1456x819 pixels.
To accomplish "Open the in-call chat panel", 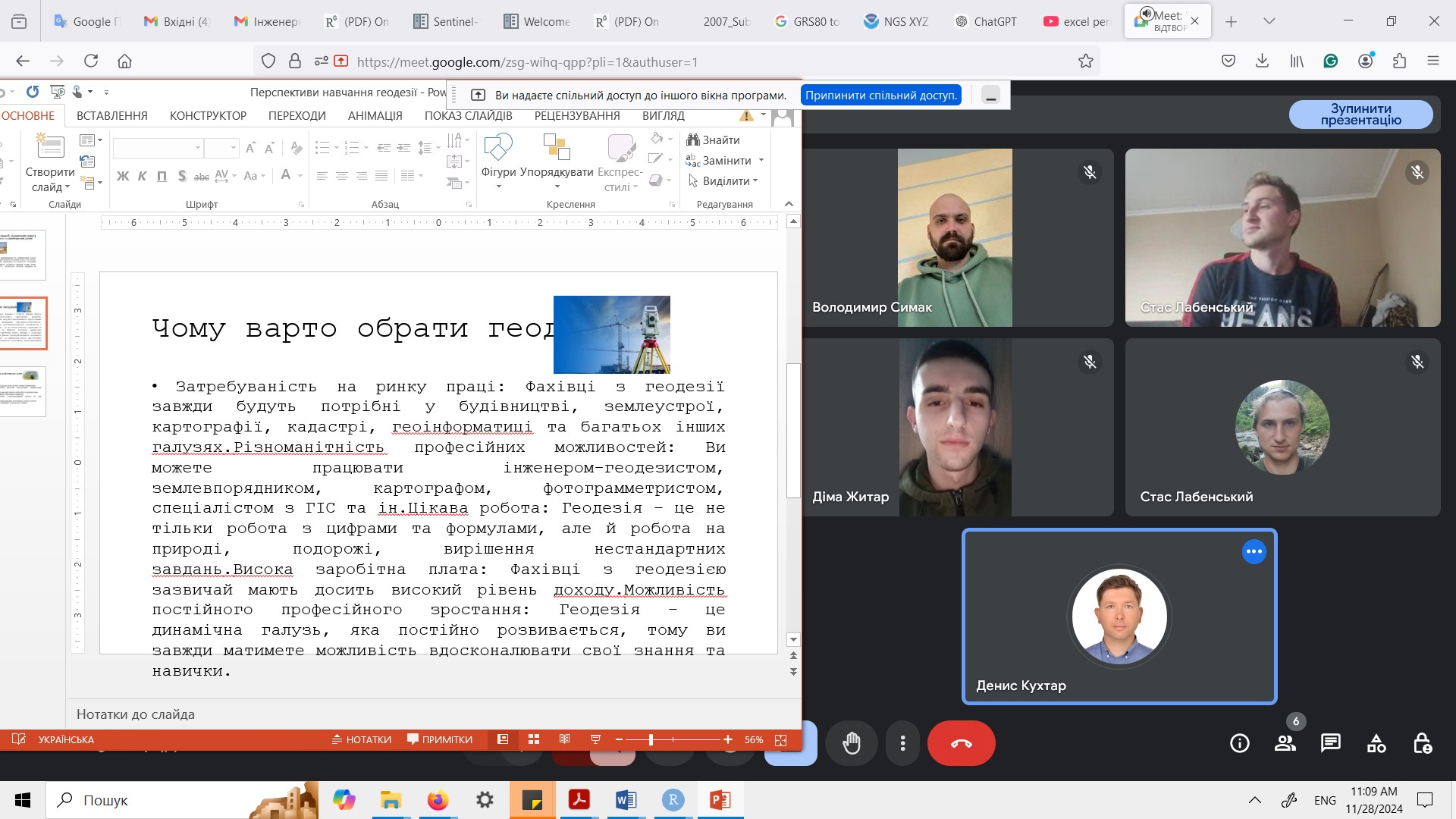I will [1330, 743].
